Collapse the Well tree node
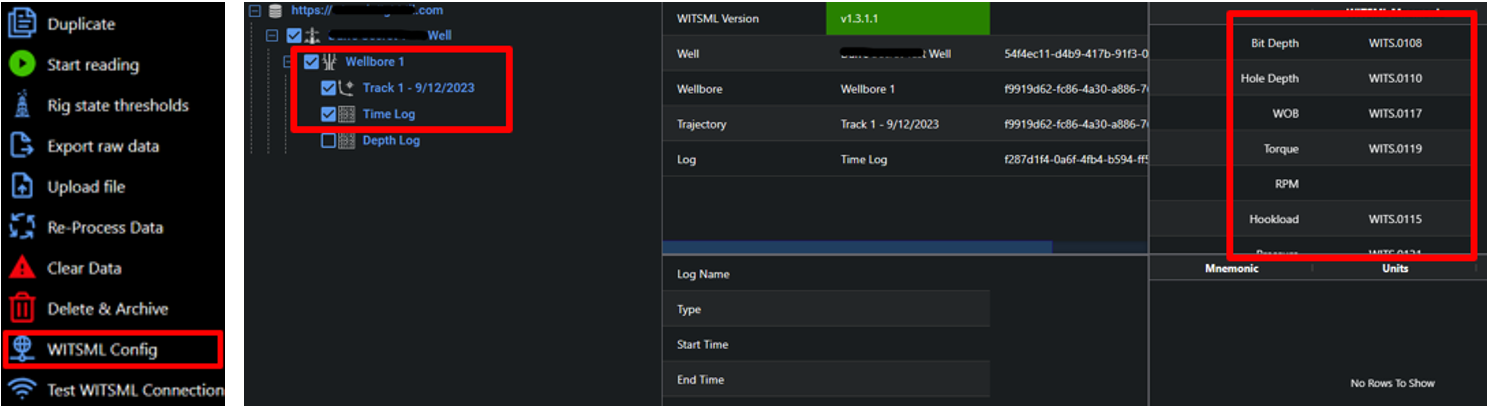Viewport: 1487px width, 408px height. (x=272, y=36)
